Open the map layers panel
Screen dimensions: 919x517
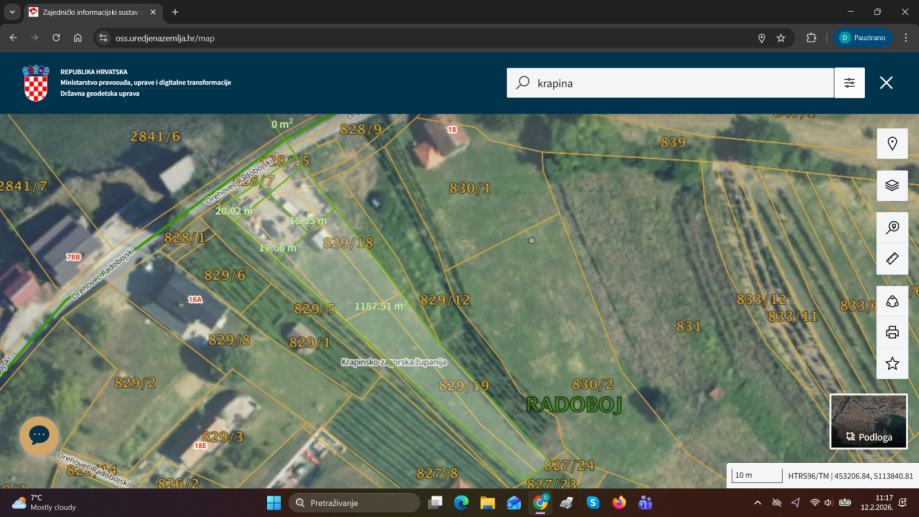click(x=892, y=185)
